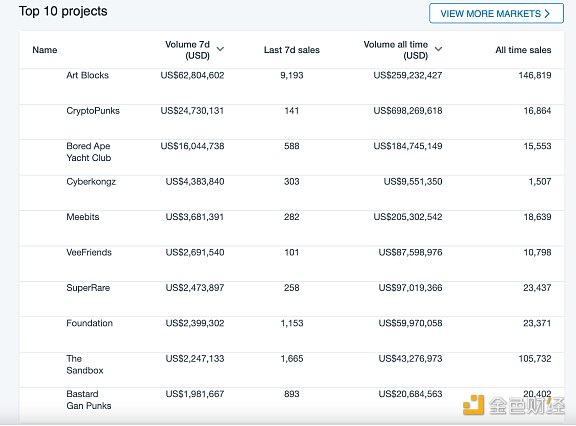Viewport: 576px width, 426px height.
Task: Select Meebits volume US$3,681,391
Action: (195, 217)
